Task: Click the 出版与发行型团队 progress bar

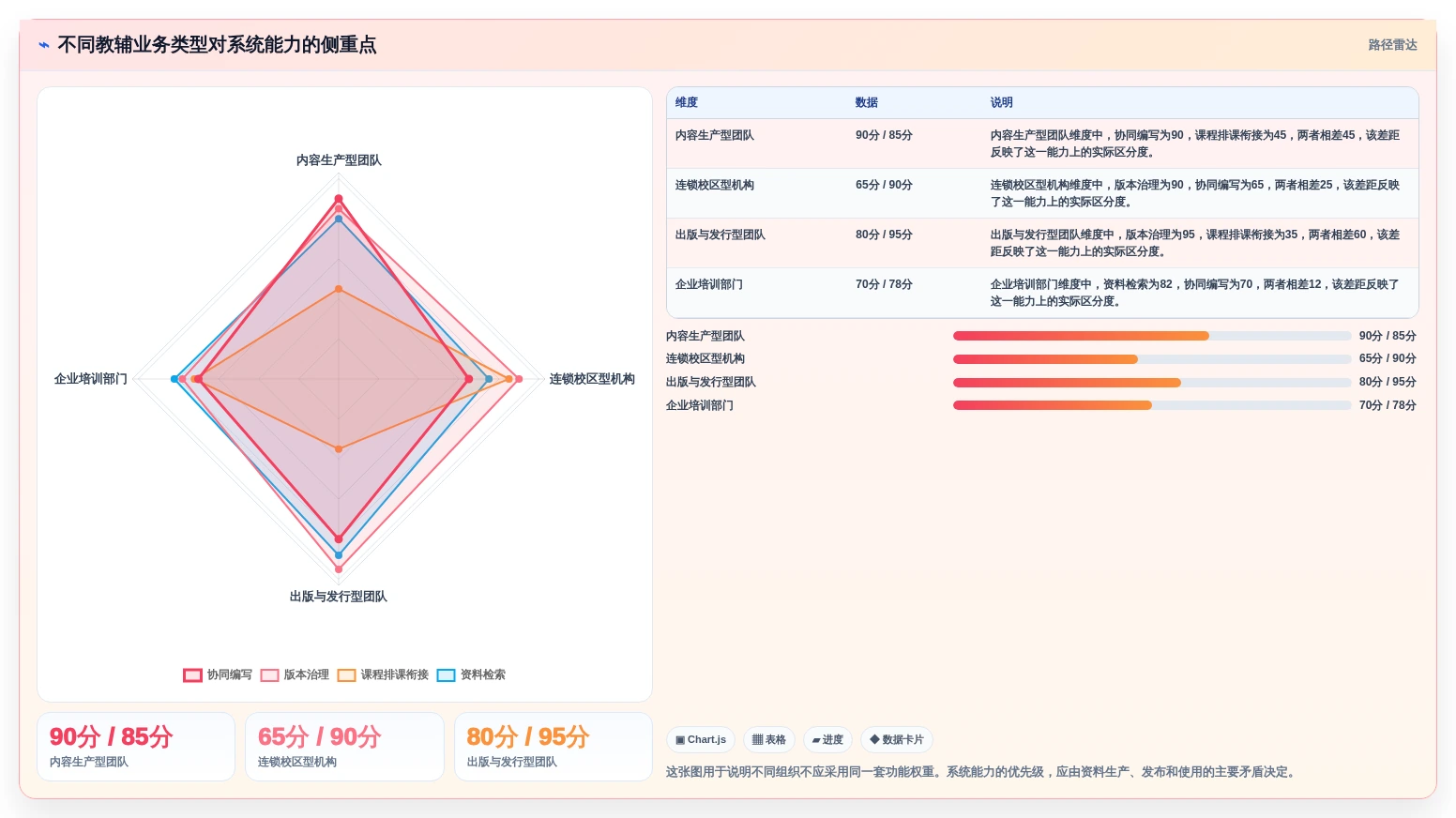Action: point(1152,383)
